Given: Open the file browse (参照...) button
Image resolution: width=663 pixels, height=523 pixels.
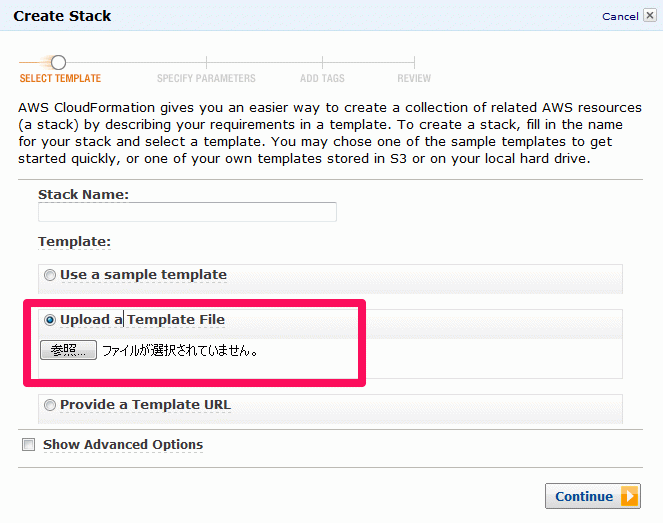Looking at the screenshot, I should 68,350.
